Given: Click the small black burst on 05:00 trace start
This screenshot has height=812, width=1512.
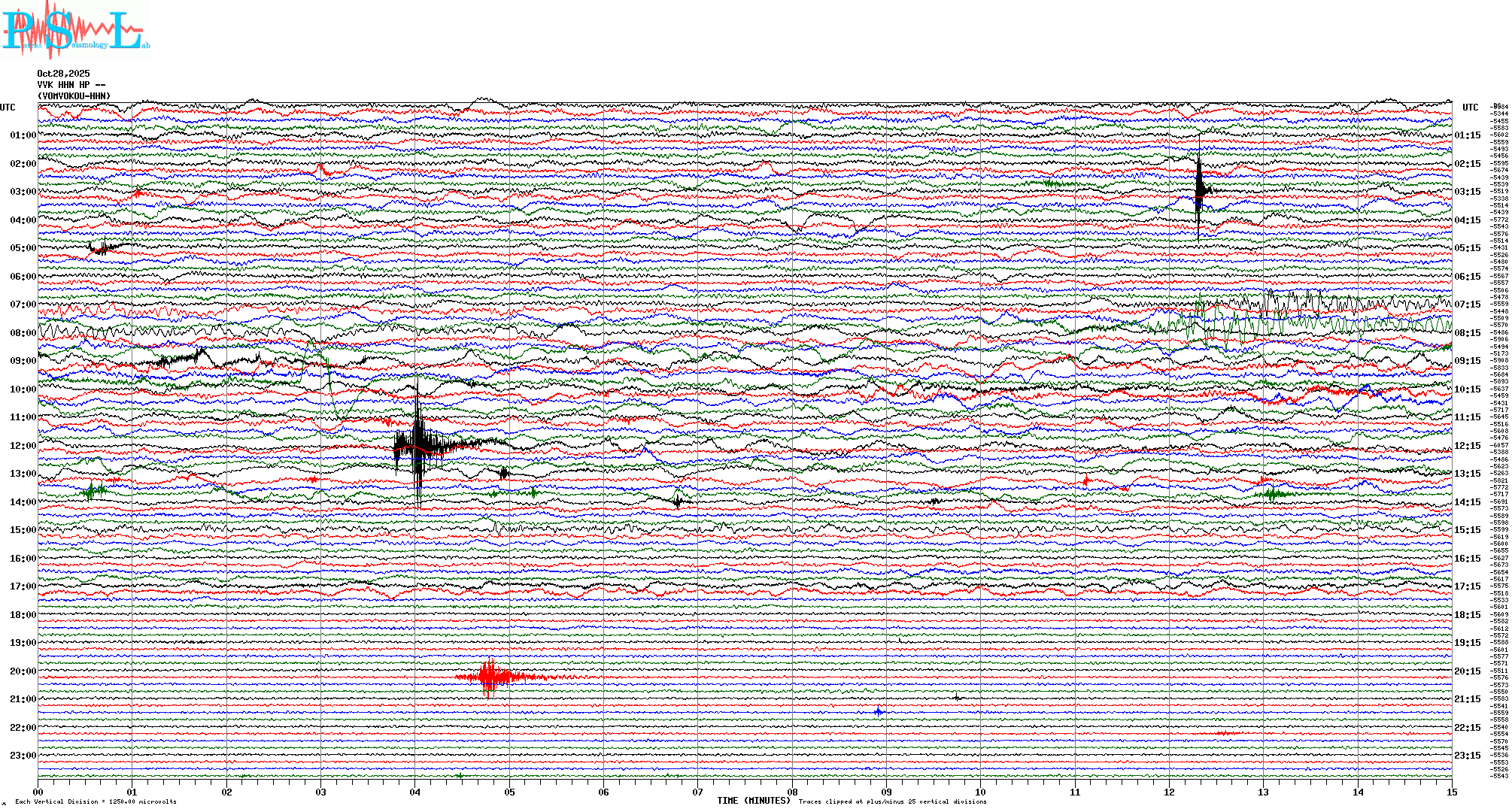Looking at the screenshot, I should [x=102, y=247].
